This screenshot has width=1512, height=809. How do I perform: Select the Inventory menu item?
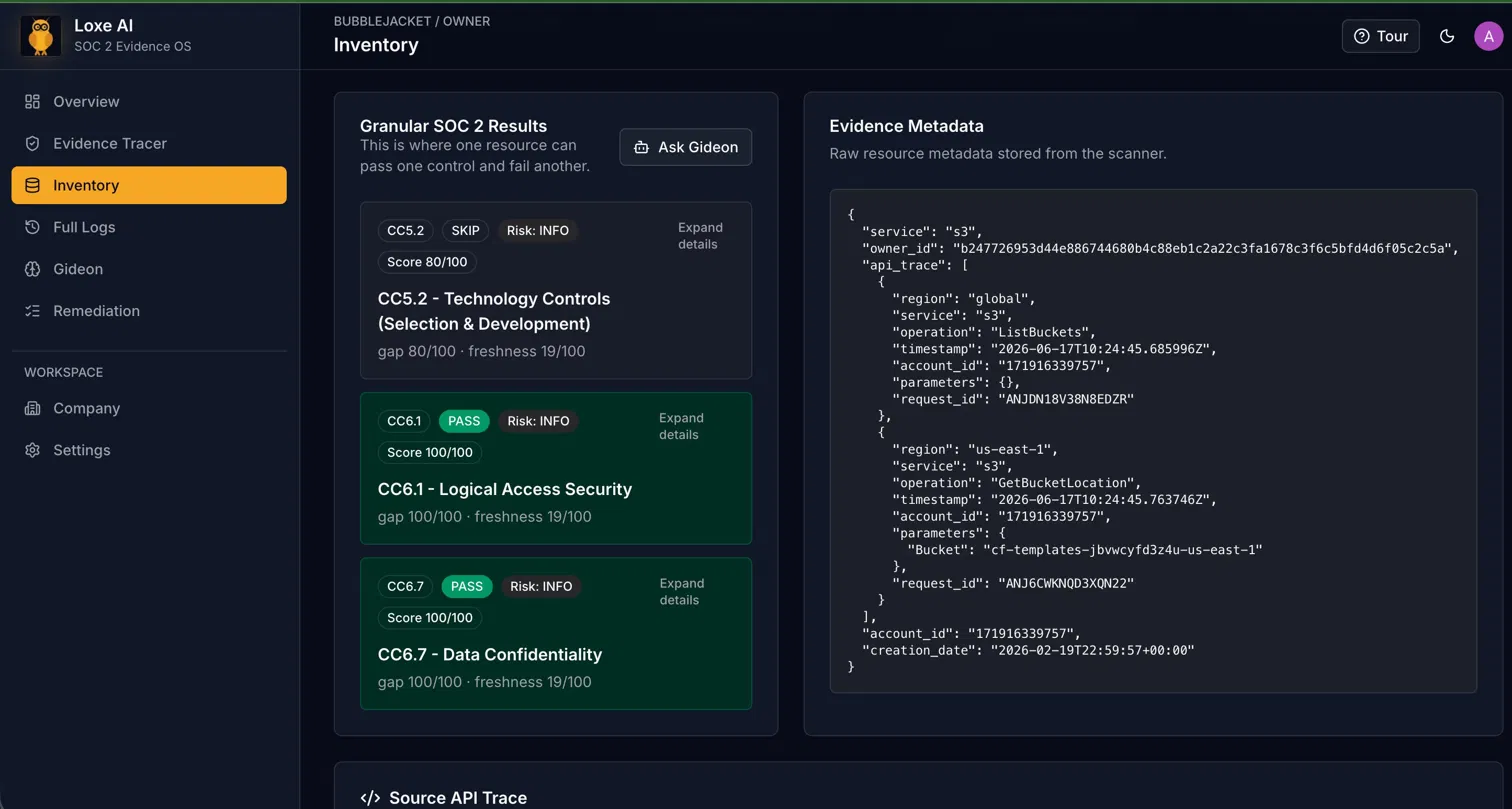[x=149, y=185]
